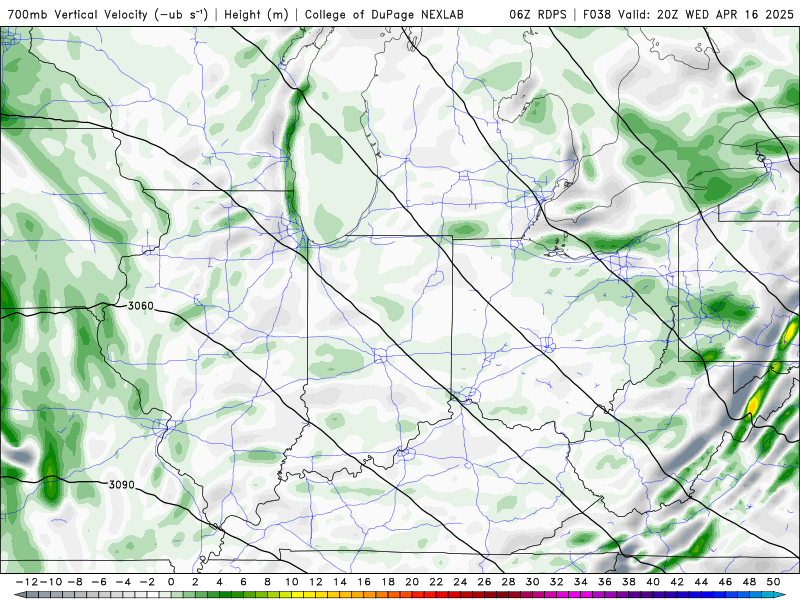The height and width of the screenshot is (600, 800).
Task: Click the 20 colorbar scale label
Action: point(412,582)
